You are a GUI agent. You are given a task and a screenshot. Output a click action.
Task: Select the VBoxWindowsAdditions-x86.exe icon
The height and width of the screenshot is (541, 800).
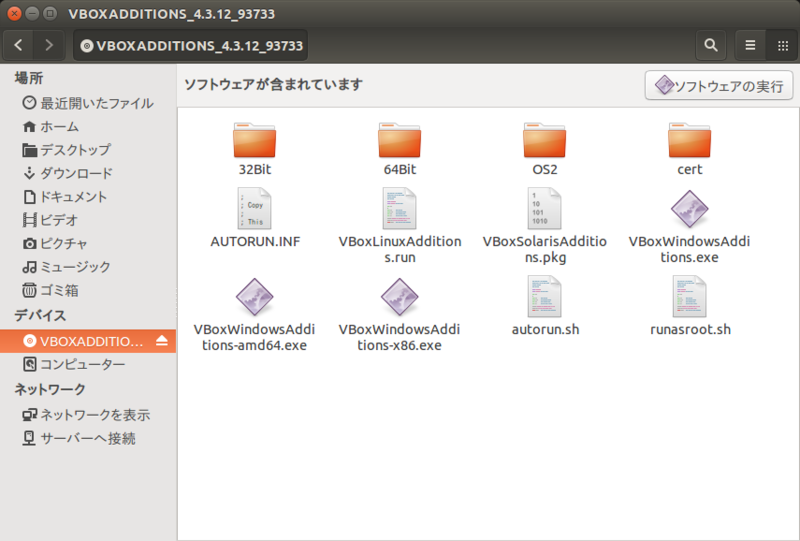pyautogui.click(x=399, y=297)
